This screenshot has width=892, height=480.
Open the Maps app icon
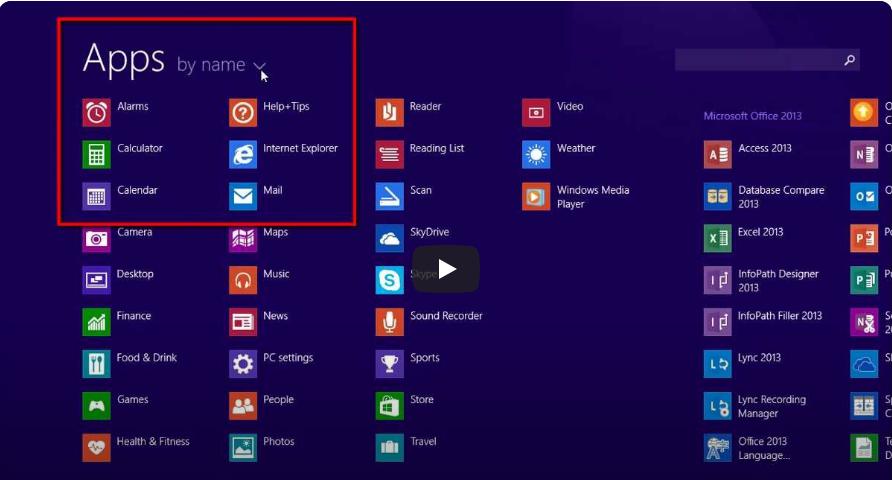coord(243,238)
